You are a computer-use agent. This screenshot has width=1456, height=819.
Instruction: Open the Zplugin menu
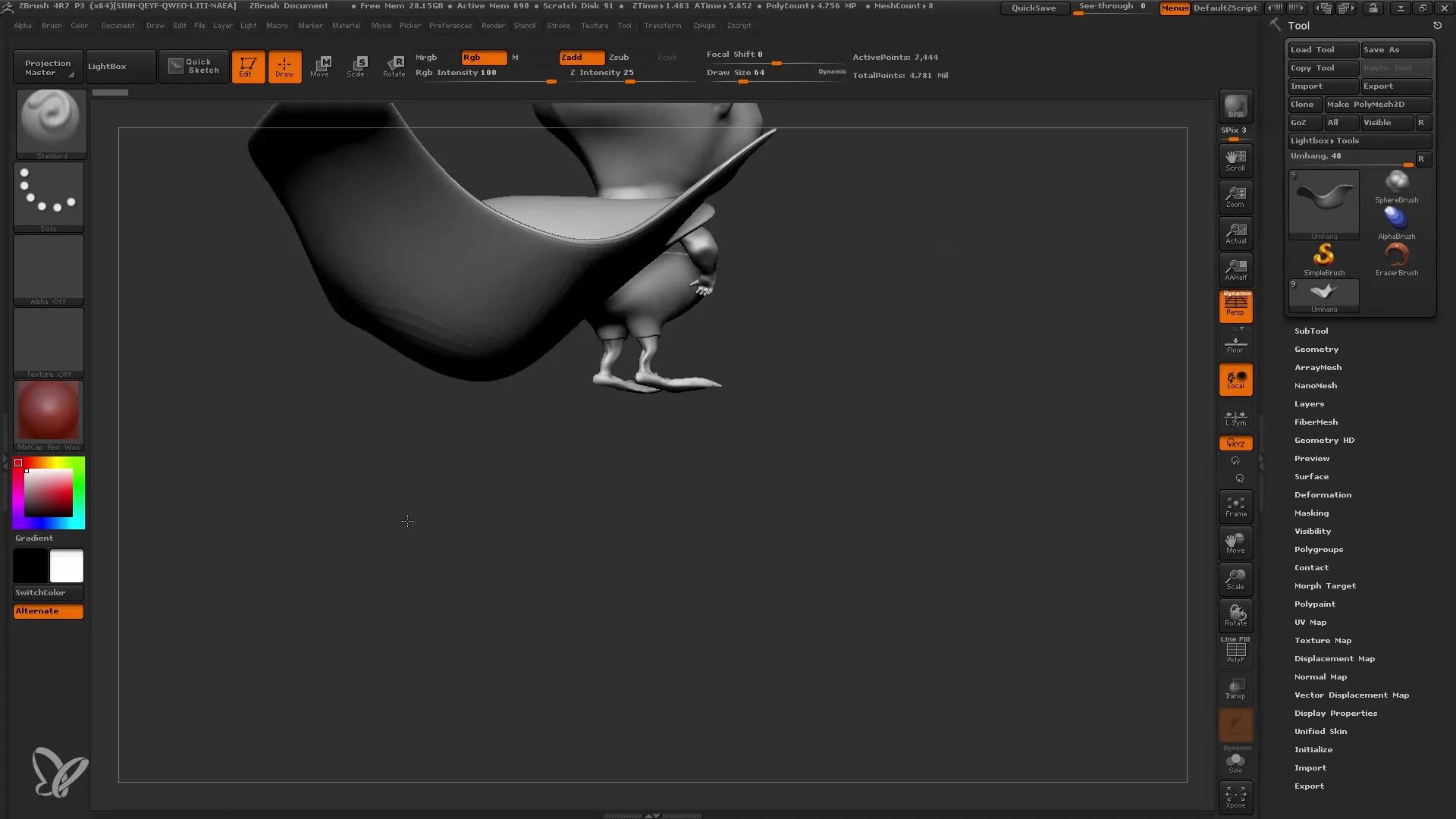(x=704, y=26)
